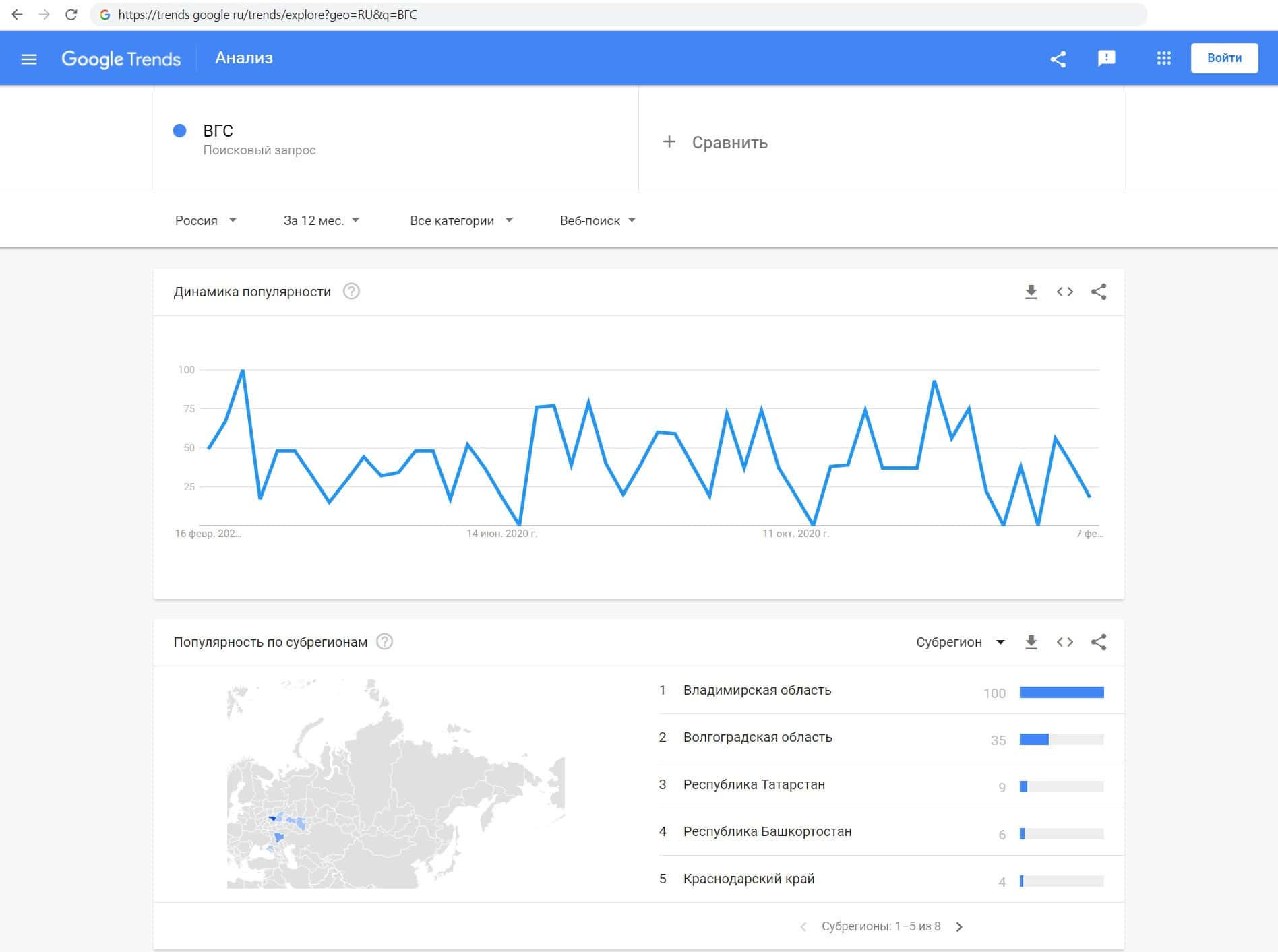The width and height of the screenshot is (1278, 952).
Task: Go to next page of subregions
Action: tap(959, 927)
